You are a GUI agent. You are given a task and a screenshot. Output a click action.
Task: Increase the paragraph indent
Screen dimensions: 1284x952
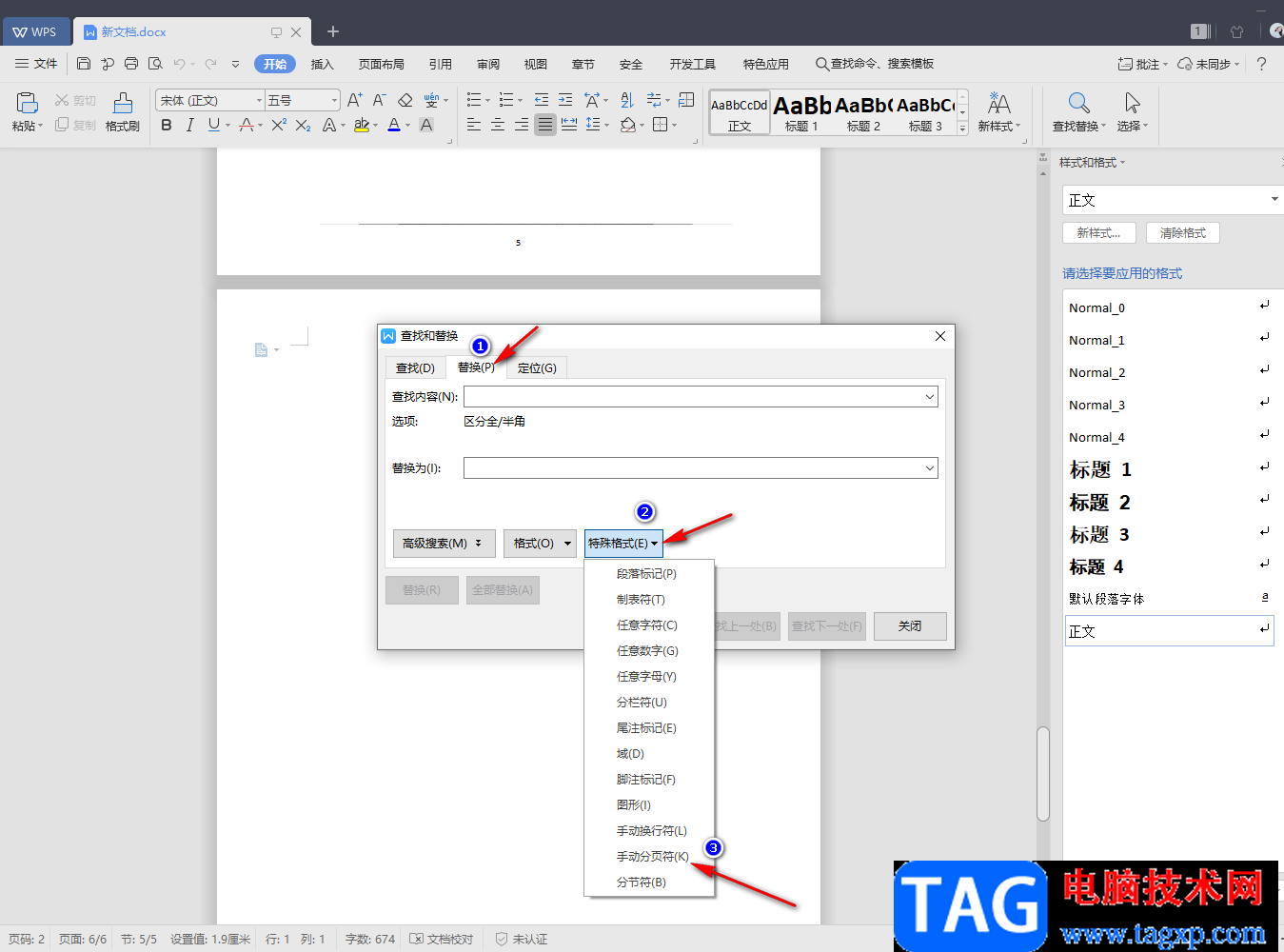click(565, 100)
